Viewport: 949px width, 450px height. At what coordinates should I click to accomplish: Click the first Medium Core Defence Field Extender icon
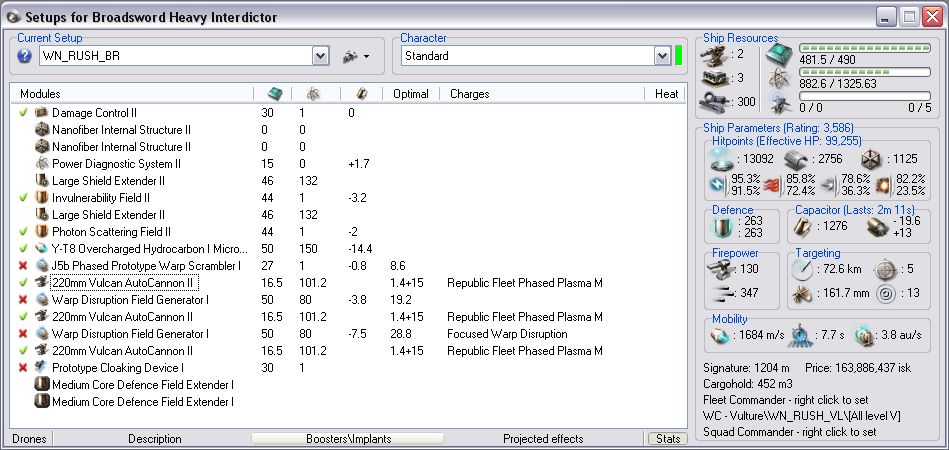pyautogui.click(x=42, y=384)
